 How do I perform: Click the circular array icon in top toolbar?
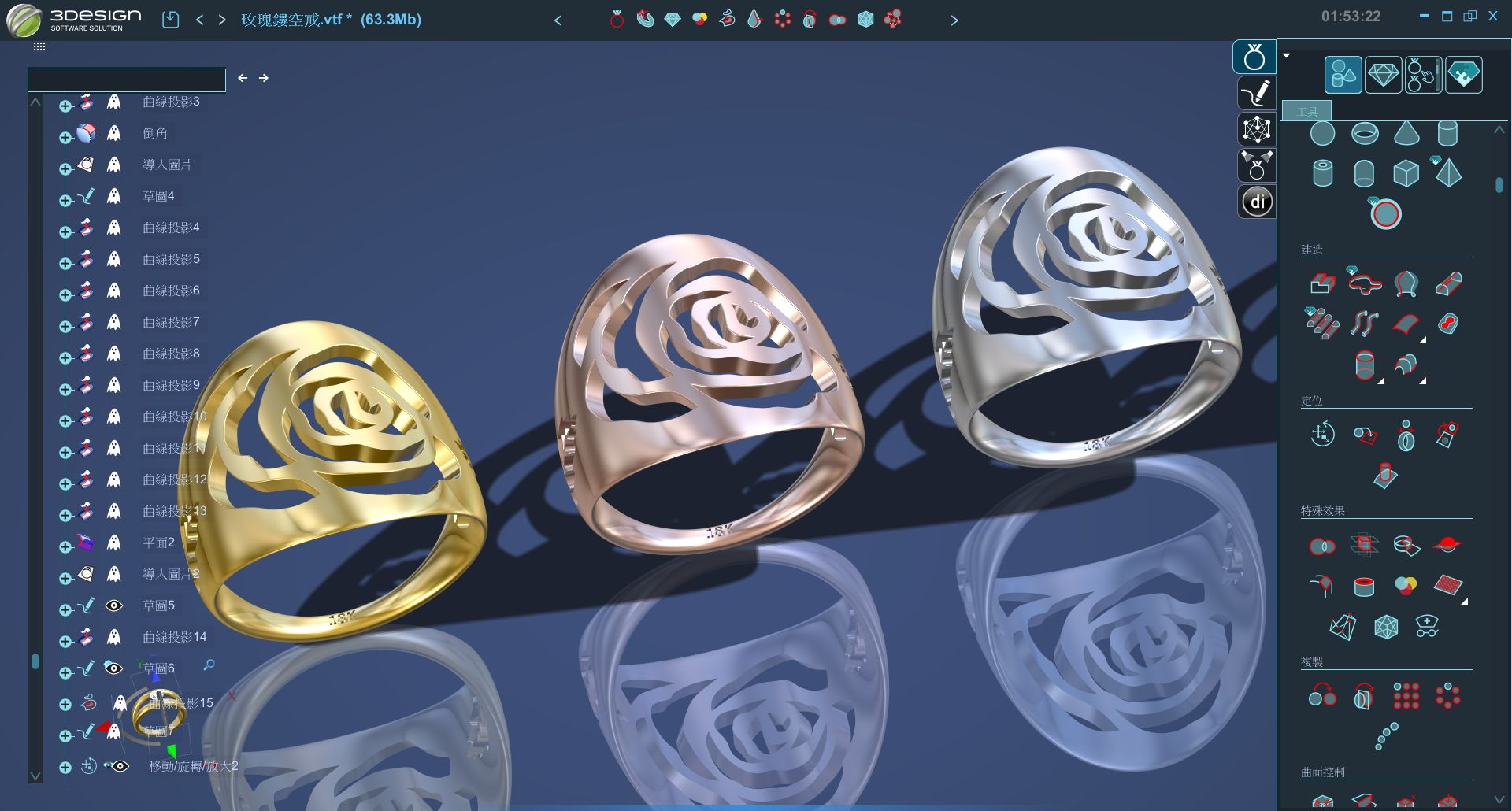[782, 19]
